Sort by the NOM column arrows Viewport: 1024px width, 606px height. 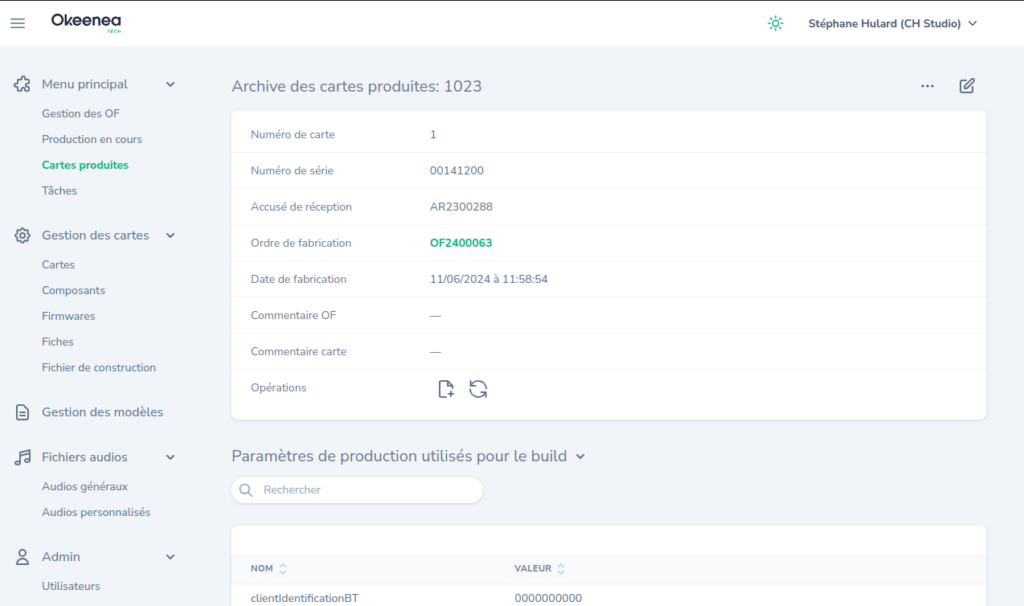coord(283,569)
